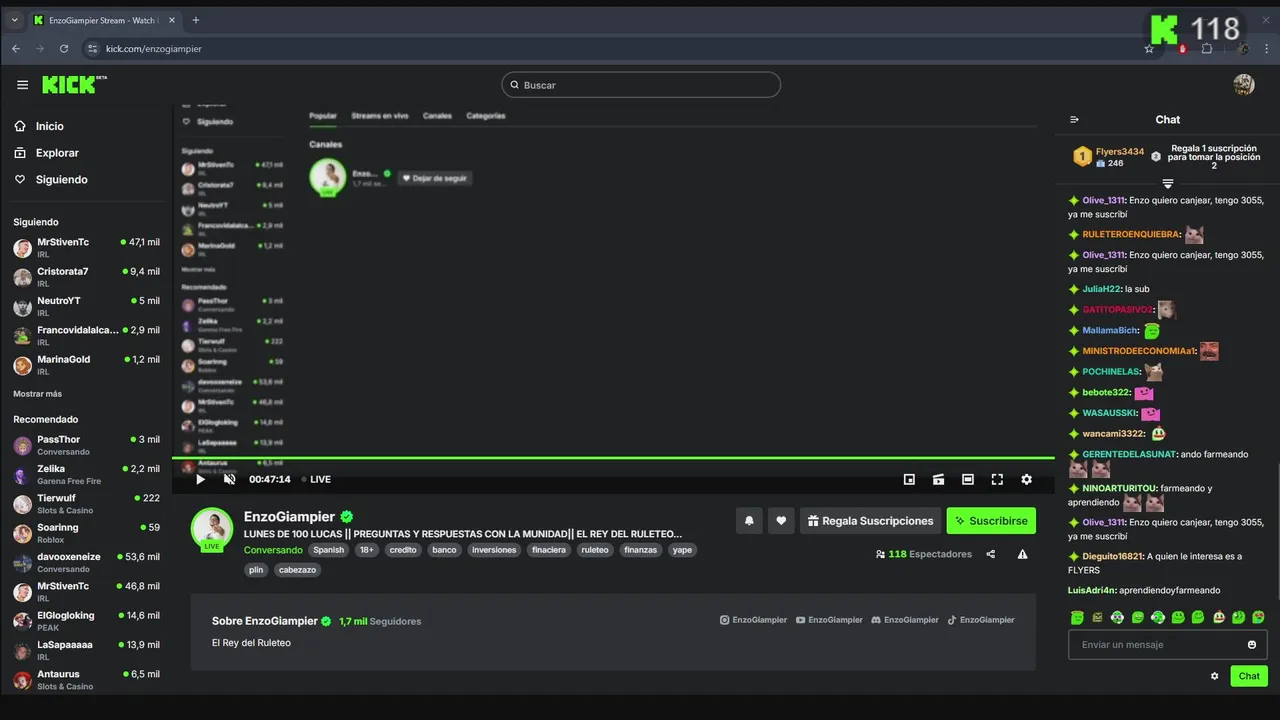Pick the first quick emote below chat
The image size is (1280, 720).
click(1077, 617)
